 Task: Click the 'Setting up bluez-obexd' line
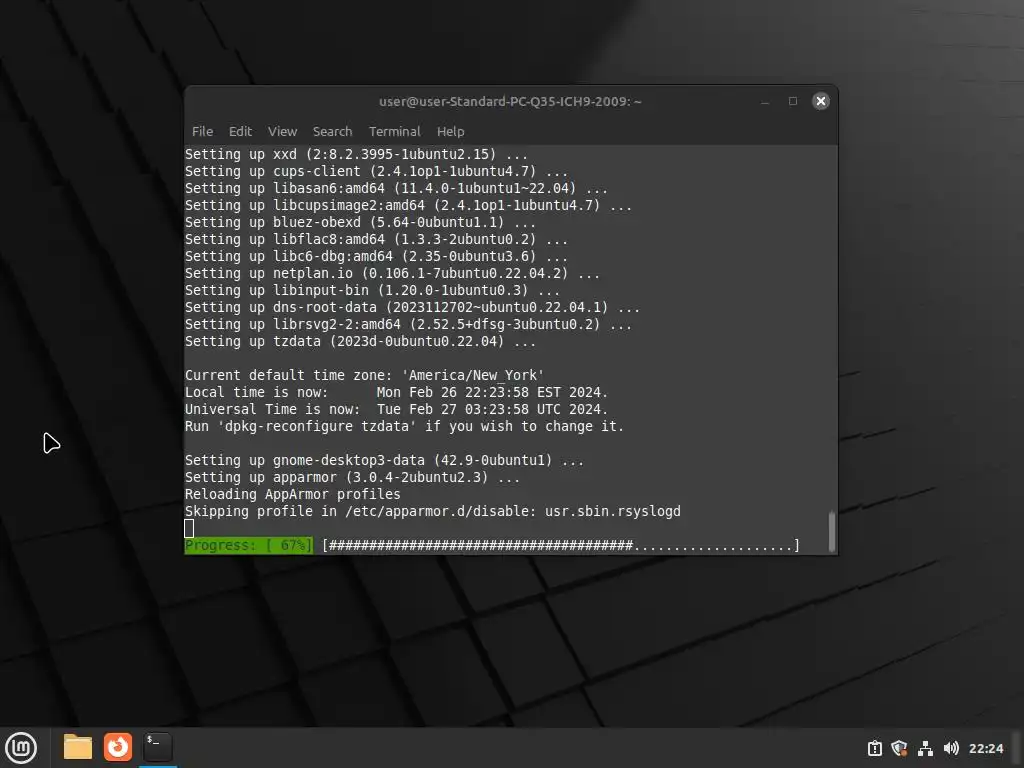(360, 223)
